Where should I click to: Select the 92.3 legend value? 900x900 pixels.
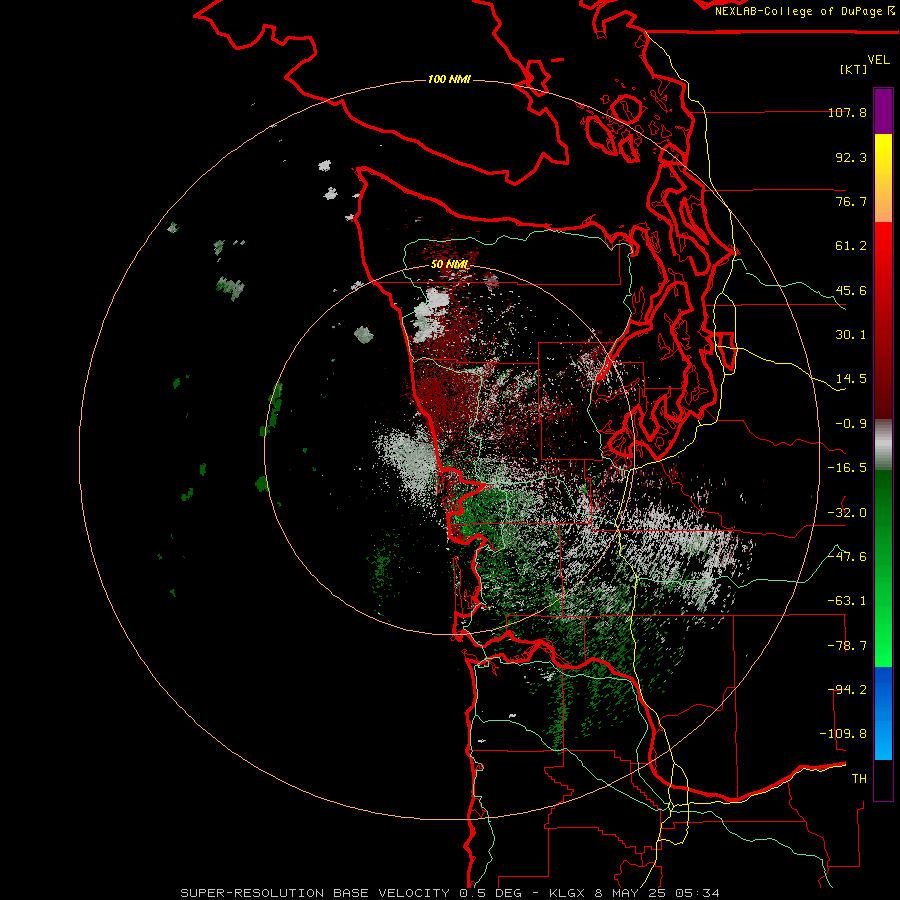(851, 157)
